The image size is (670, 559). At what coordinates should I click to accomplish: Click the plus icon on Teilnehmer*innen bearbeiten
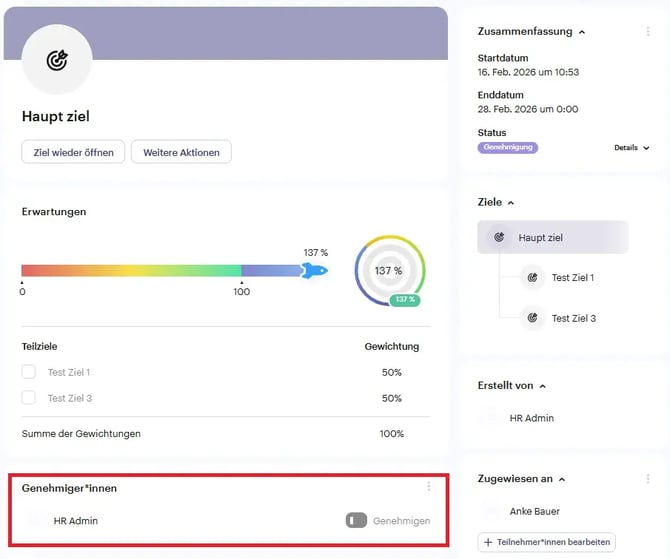488,542
